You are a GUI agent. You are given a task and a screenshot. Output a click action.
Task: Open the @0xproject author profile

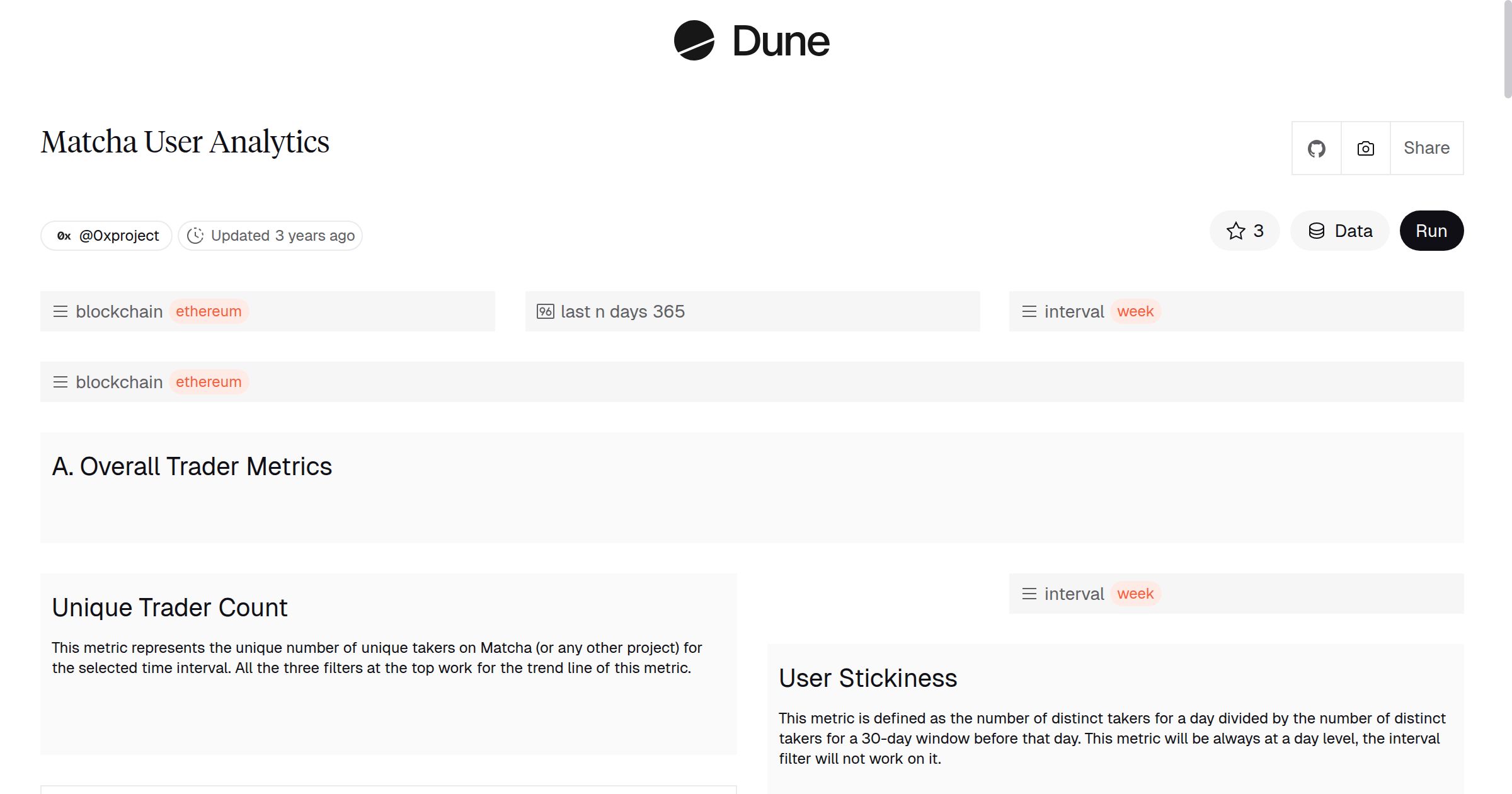tap(118, 235)
